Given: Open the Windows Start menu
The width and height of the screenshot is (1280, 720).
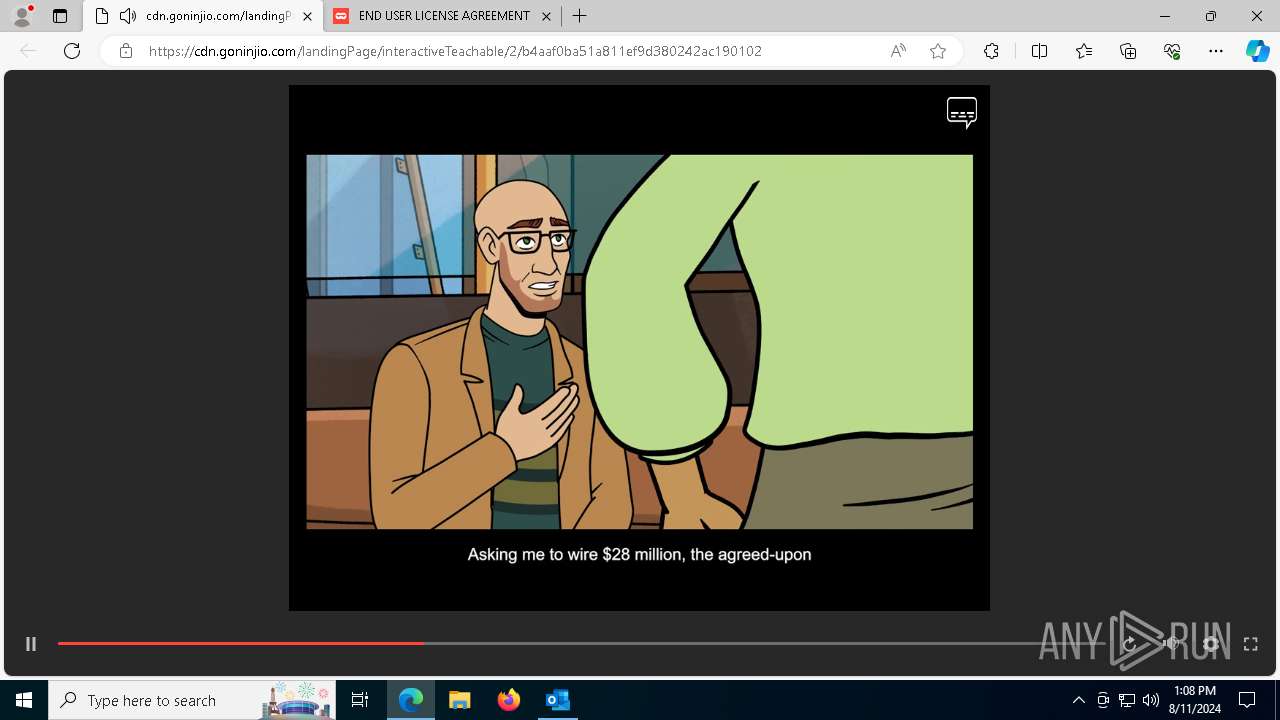Looking at the screenshot, I should (24, 700).
